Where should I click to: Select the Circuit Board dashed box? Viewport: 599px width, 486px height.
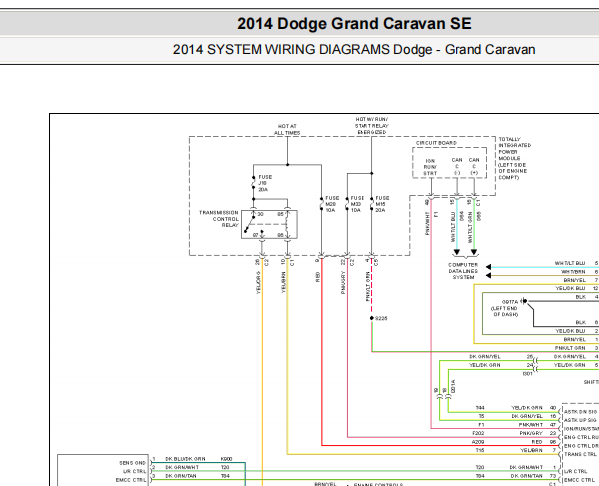coord(449,163)
